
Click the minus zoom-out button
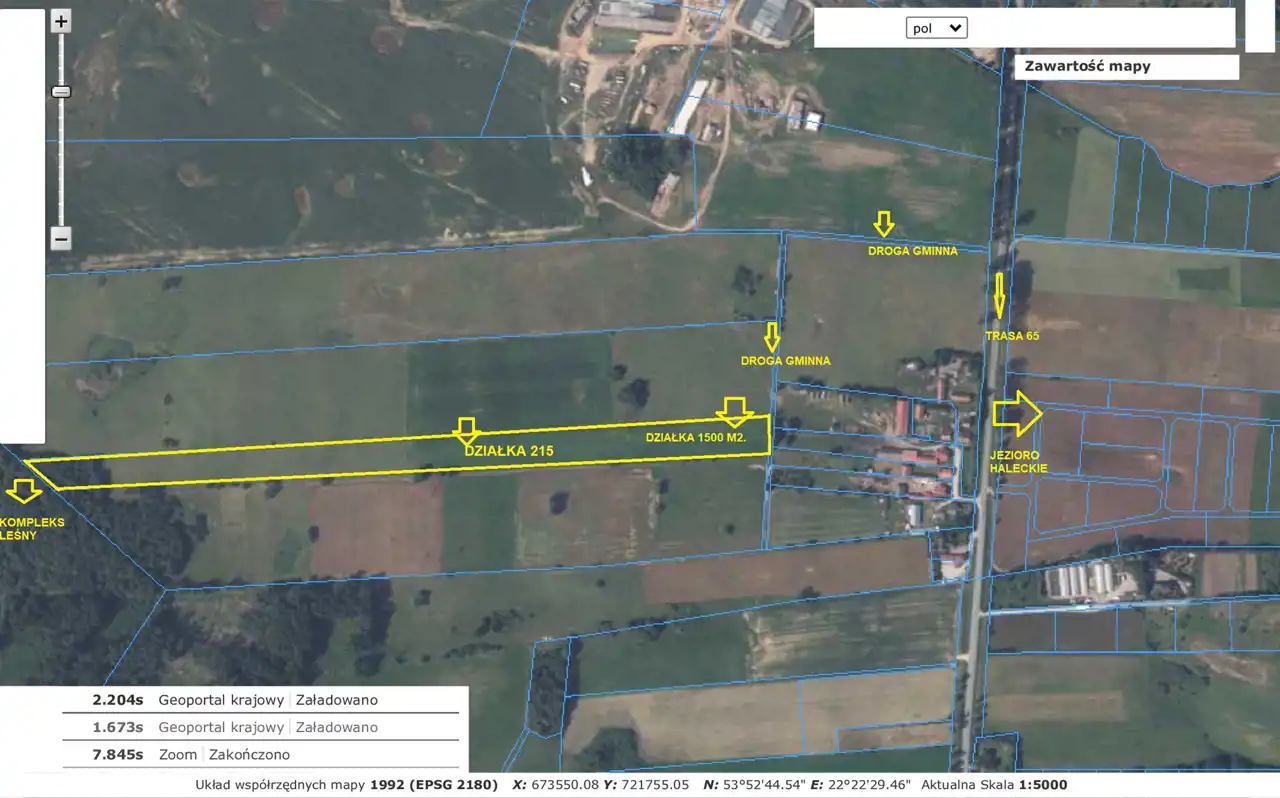pos(61,239)
